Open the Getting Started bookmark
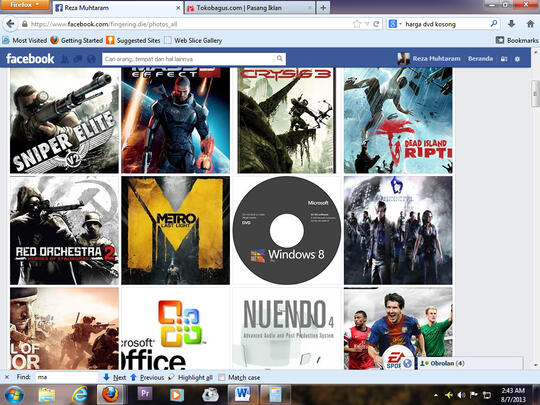 pyautogui.click(x=76, y=40)
